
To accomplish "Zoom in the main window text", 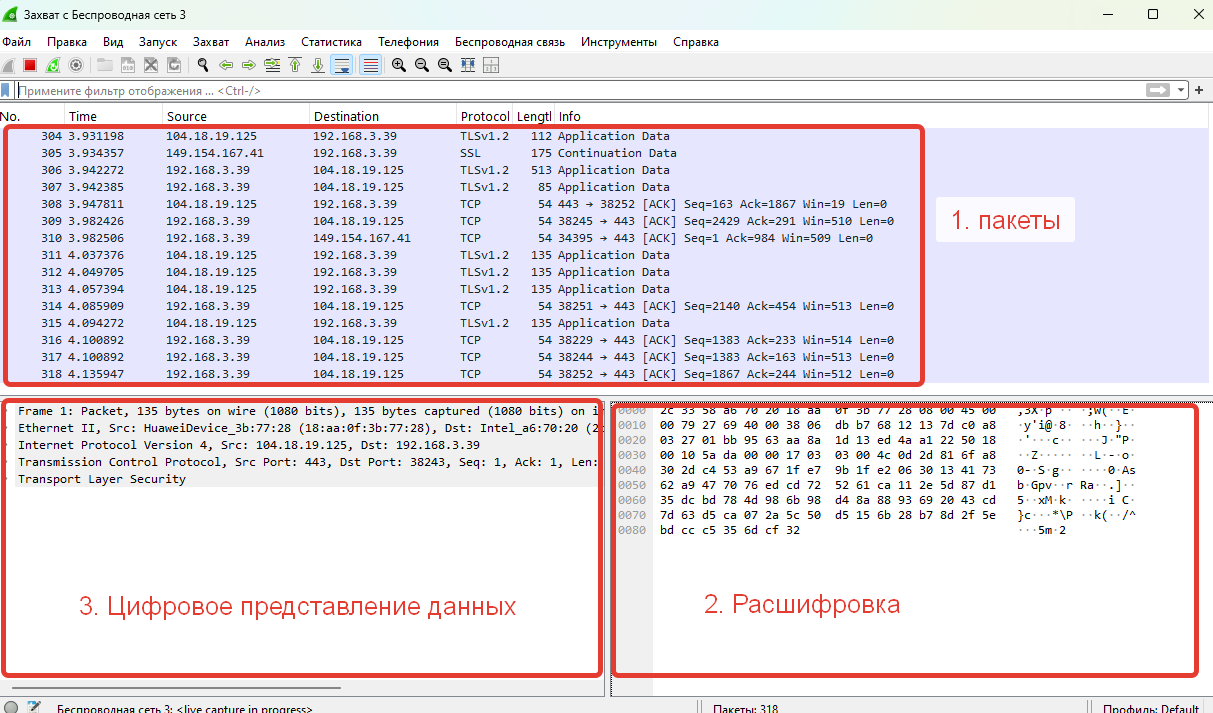I will pos(399,65).
